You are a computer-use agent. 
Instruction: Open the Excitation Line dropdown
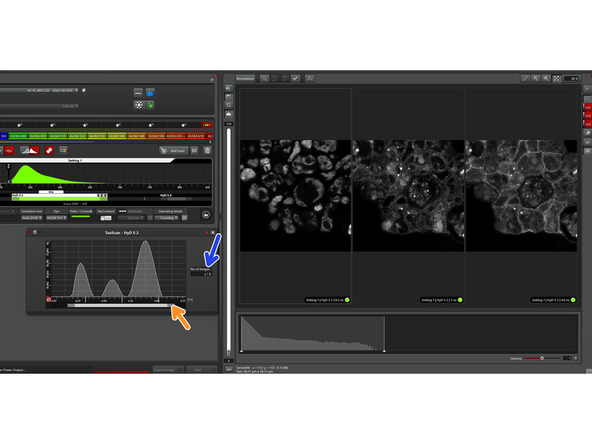pyautogui.click(x=31, y=218)
